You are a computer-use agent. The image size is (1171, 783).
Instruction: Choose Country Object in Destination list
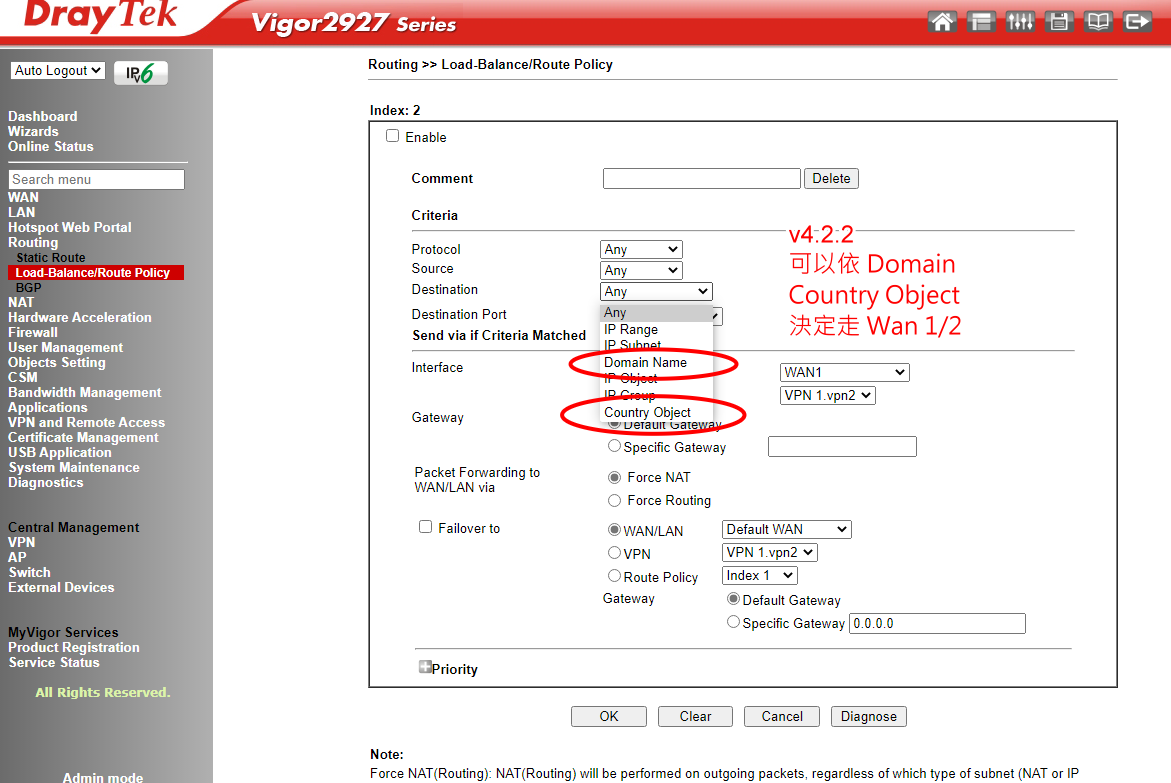click(x=647, y=412)
